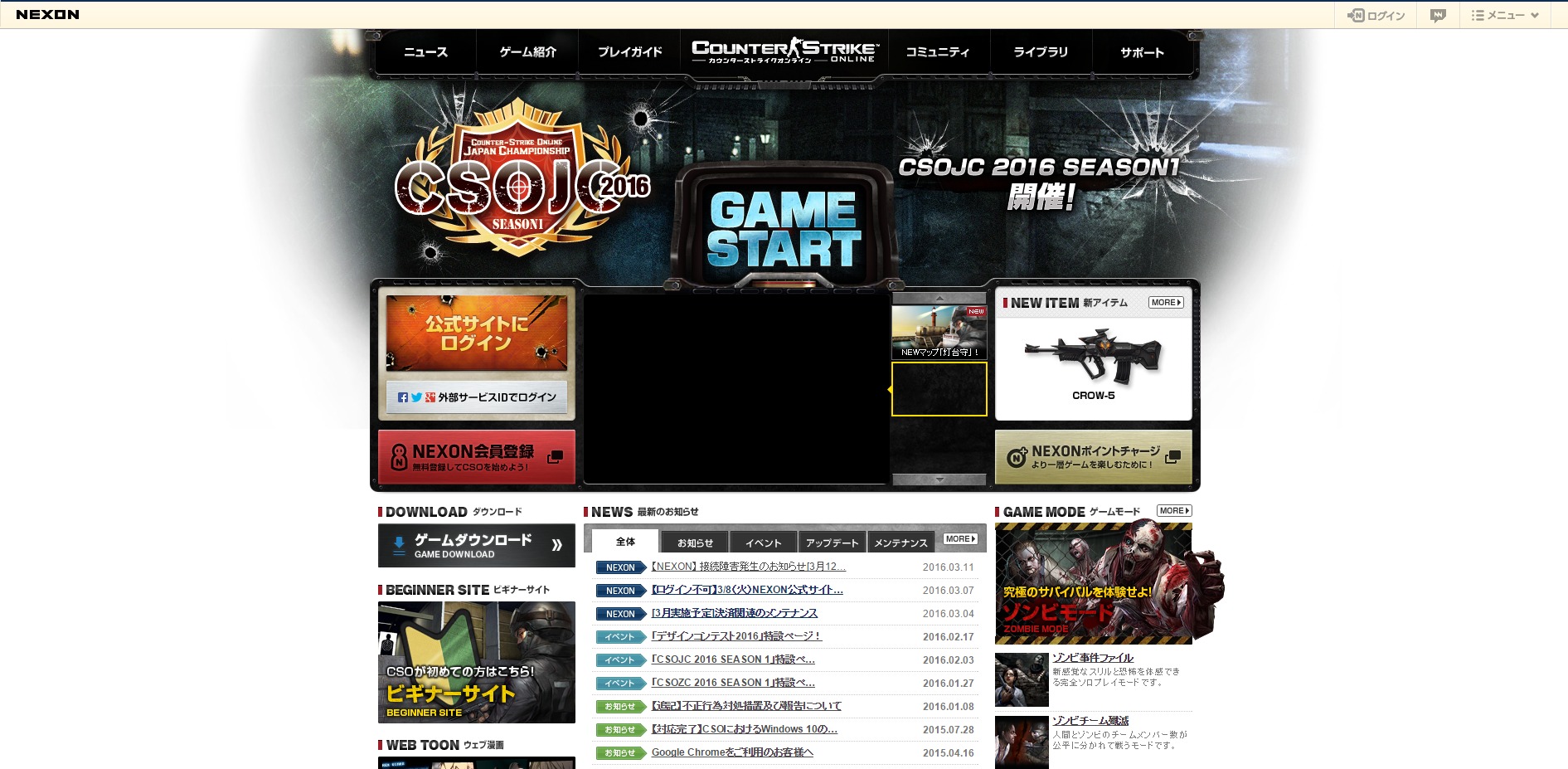This screenshot has height=769, width=1568.
Task: Click the double chevron on GAME DOWNLOAD
Action: (557, 545)
